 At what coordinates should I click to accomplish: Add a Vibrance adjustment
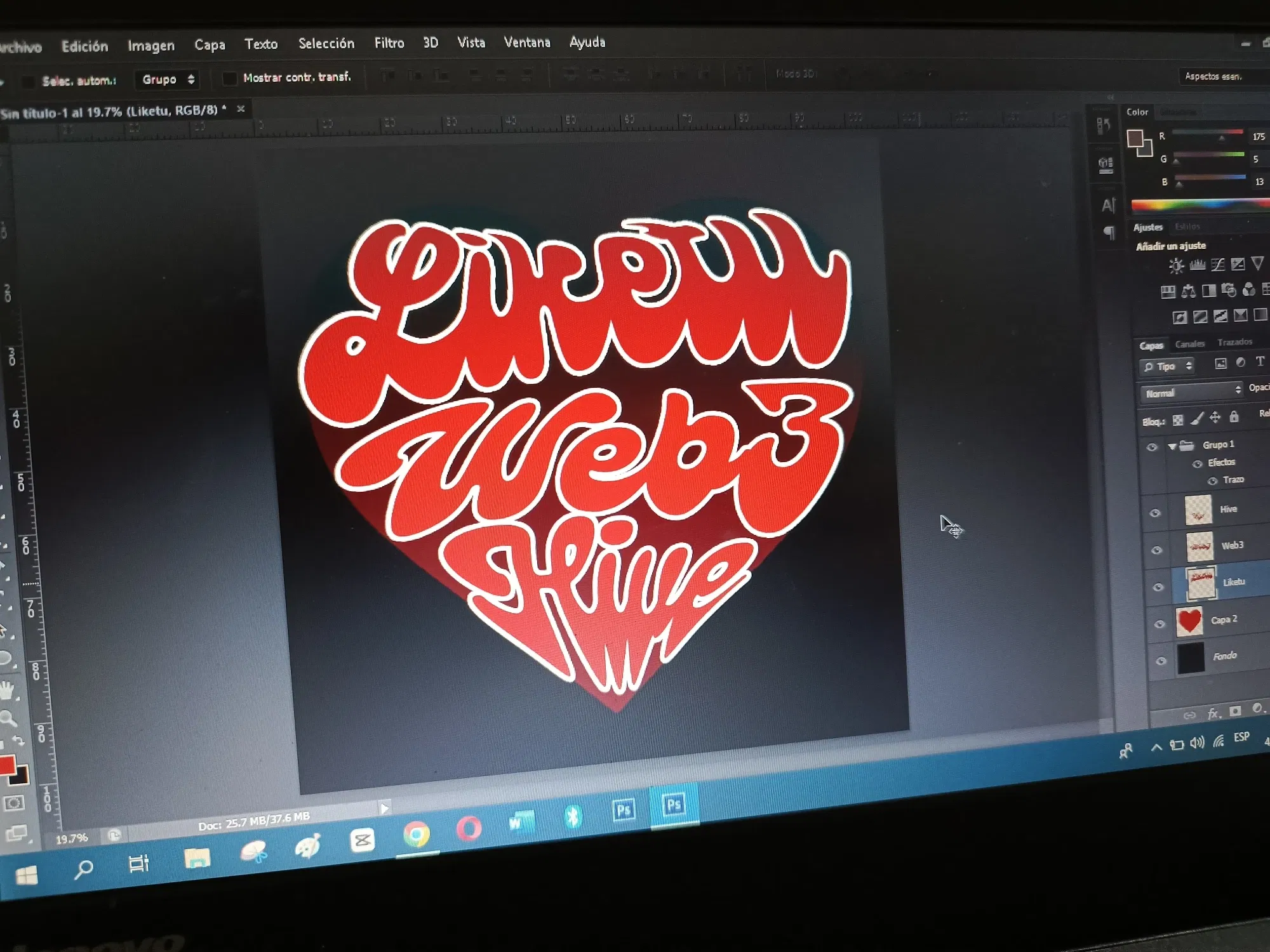[1257, 263]
